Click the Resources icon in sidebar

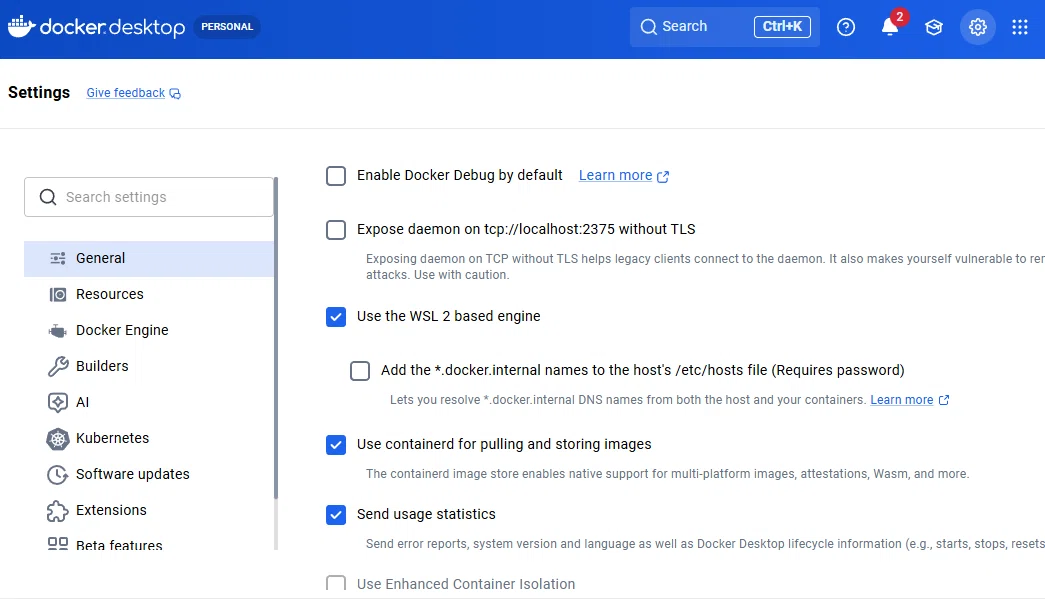(58, 295)
